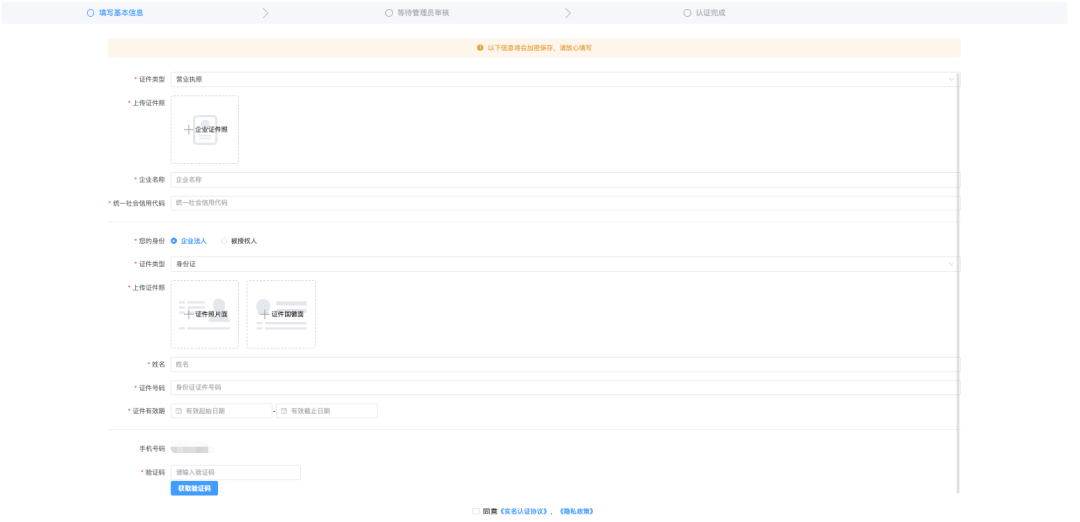Click the form's vertical scrollbar
Image resolution: width=1080 pixels, height=522 pixels.
[x=957, y=282]
